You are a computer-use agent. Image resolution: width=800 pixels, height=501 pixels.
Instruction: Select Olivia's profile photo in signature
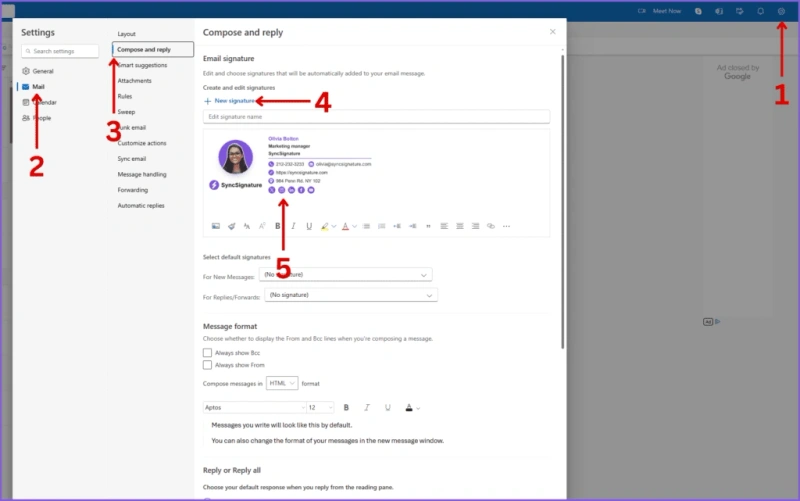click(236, 157)
